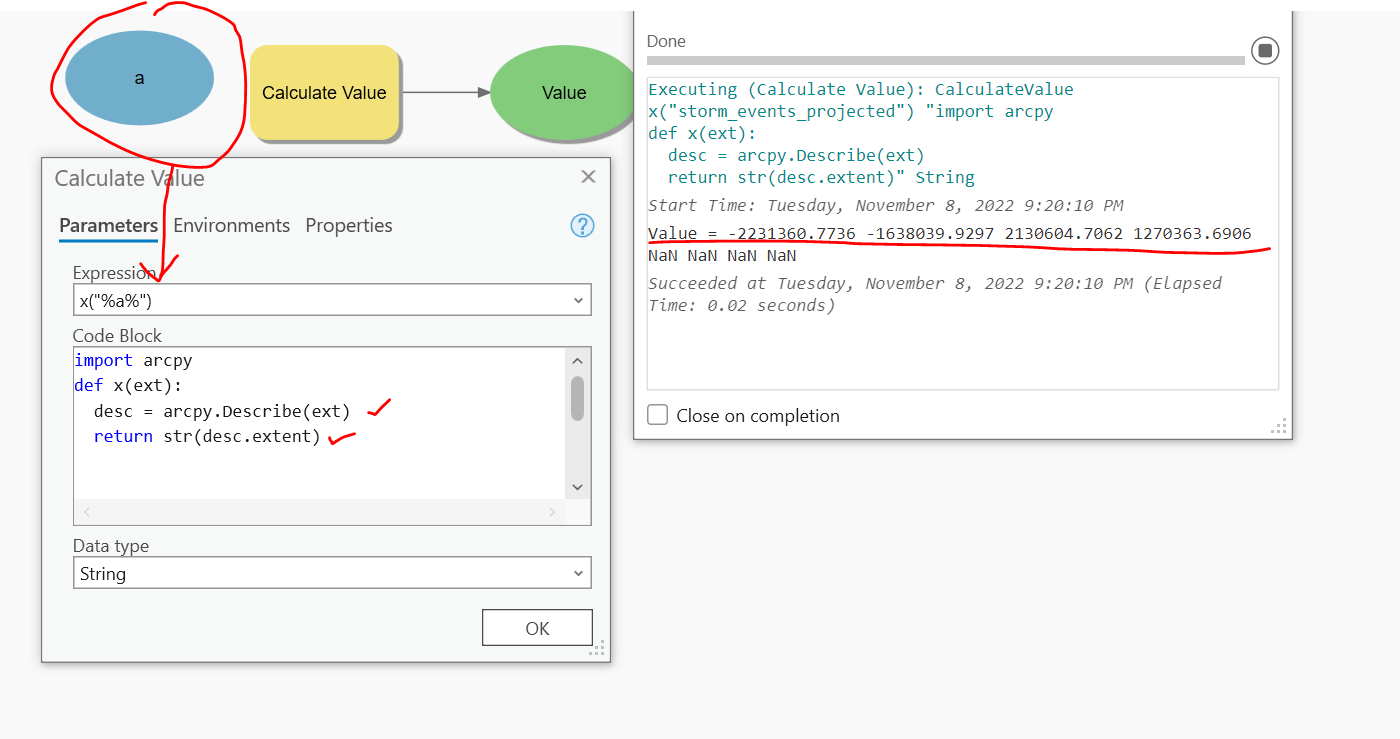Image resolution: width=1400 pixels, height=739 pixels.
Task: Select the yellow Calculate Value tool node
Action: click(324, 92)
